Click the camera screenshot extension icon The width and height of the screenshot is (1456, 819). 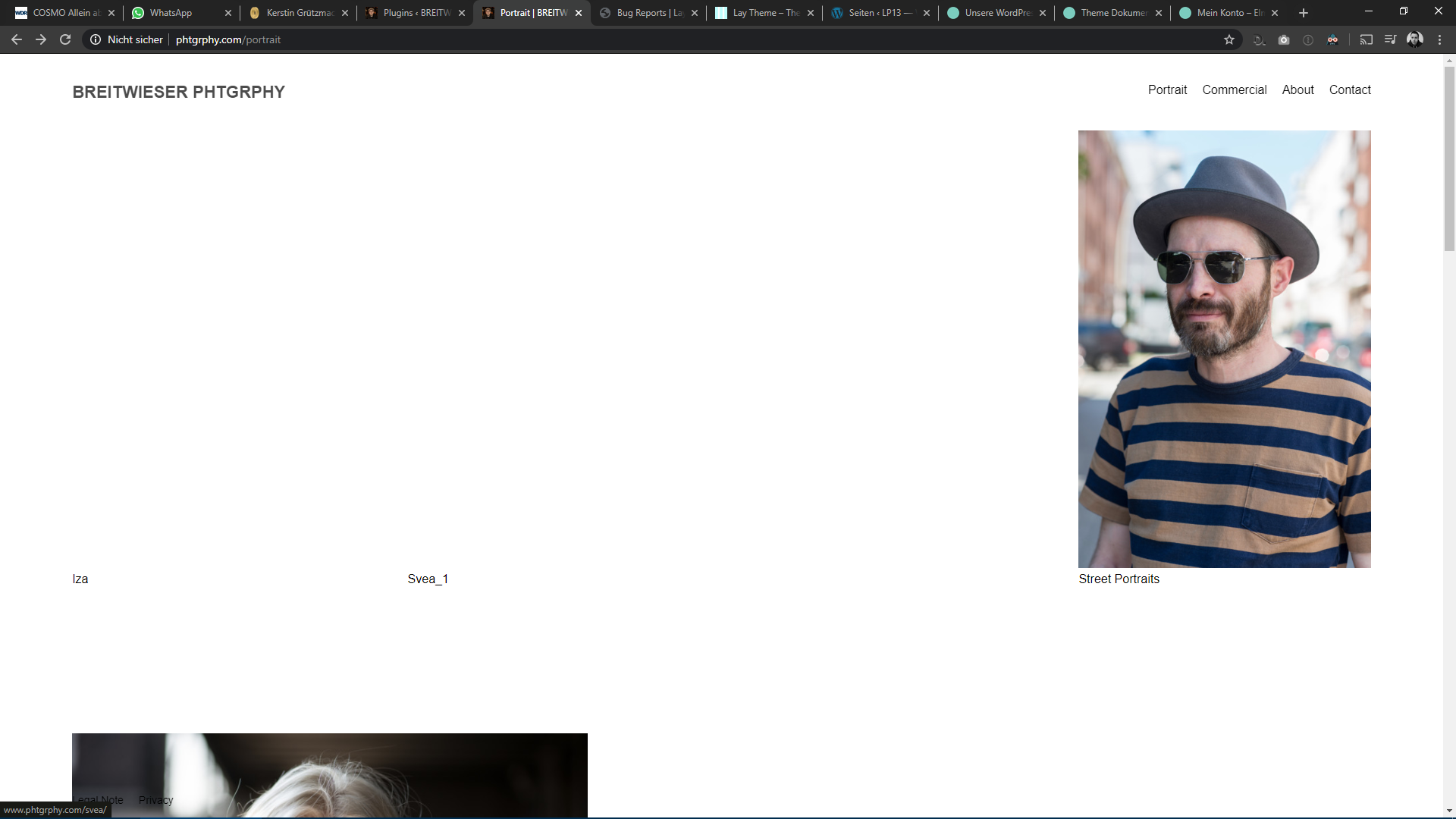(x=1284, y=39)
